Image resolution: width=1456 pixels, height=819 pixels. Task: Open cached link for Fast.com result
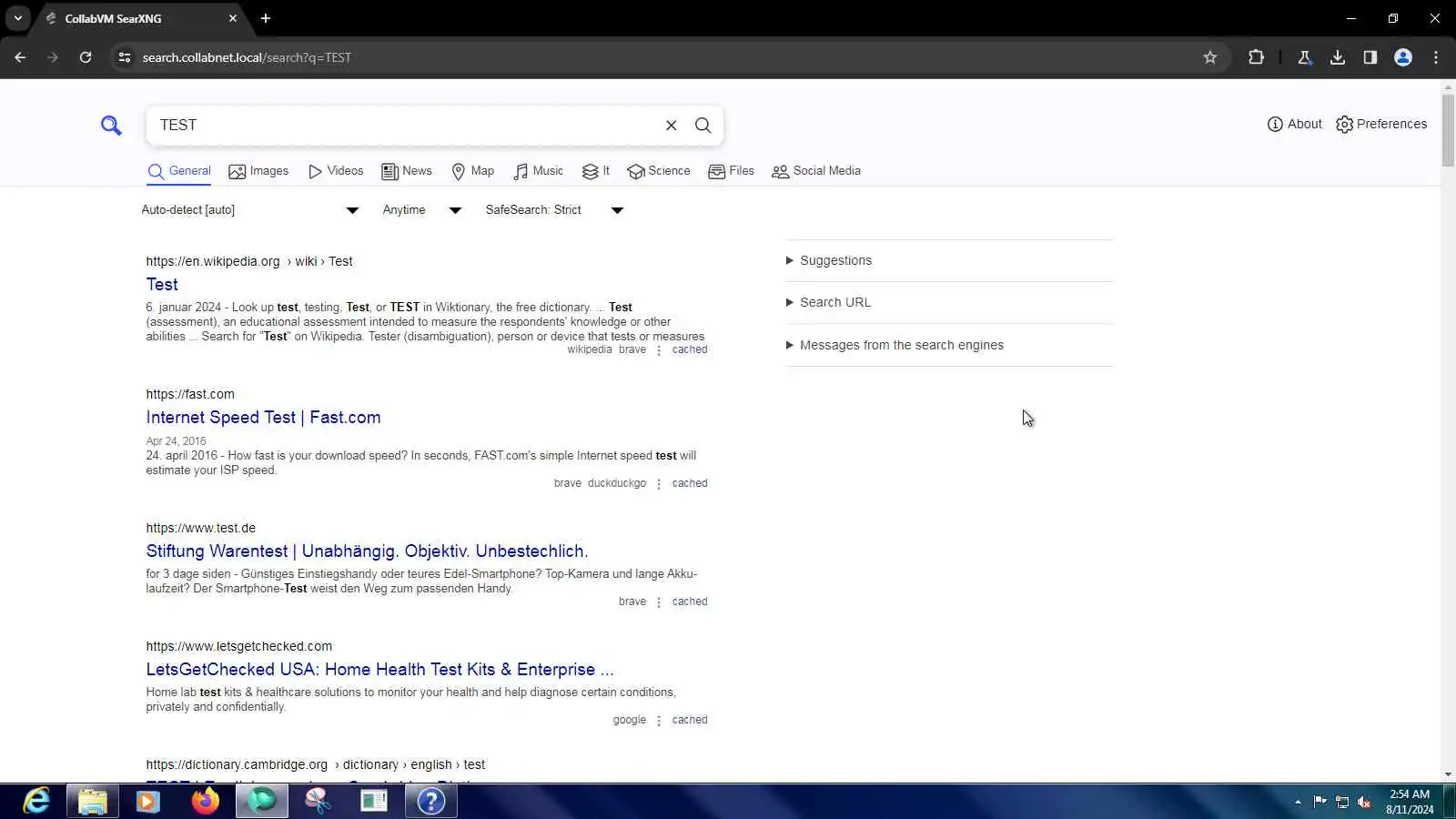click(x=690, y=483)
